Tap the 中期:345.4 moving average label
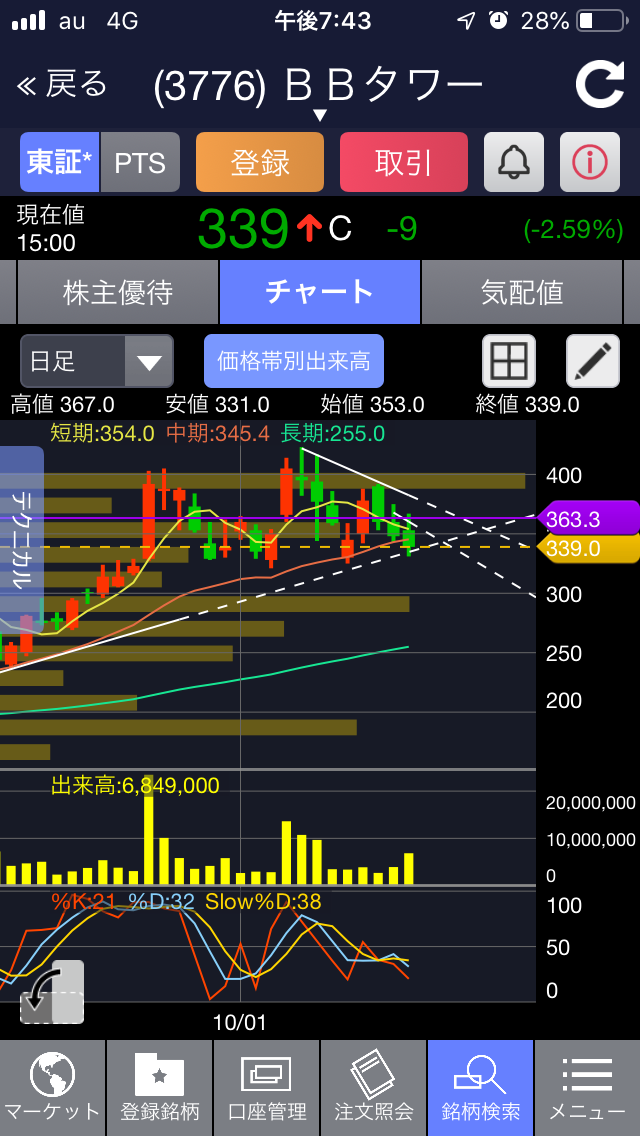Image resolution: width=640 pixels, height=1136 pixels. coord(218,434)
